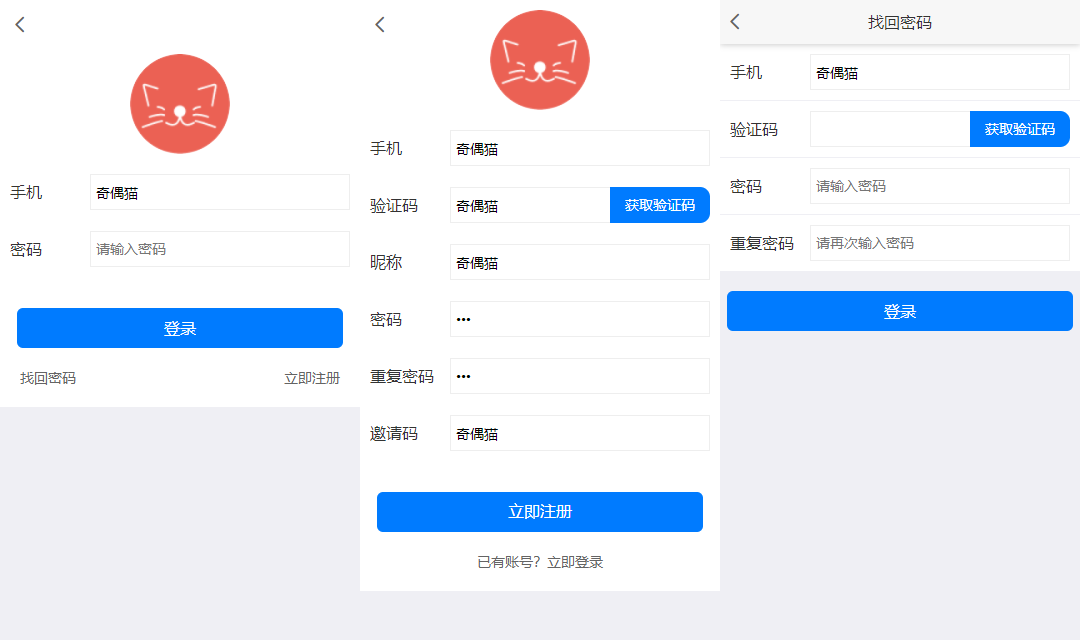Click the 邀请码 label

point(394,433)
